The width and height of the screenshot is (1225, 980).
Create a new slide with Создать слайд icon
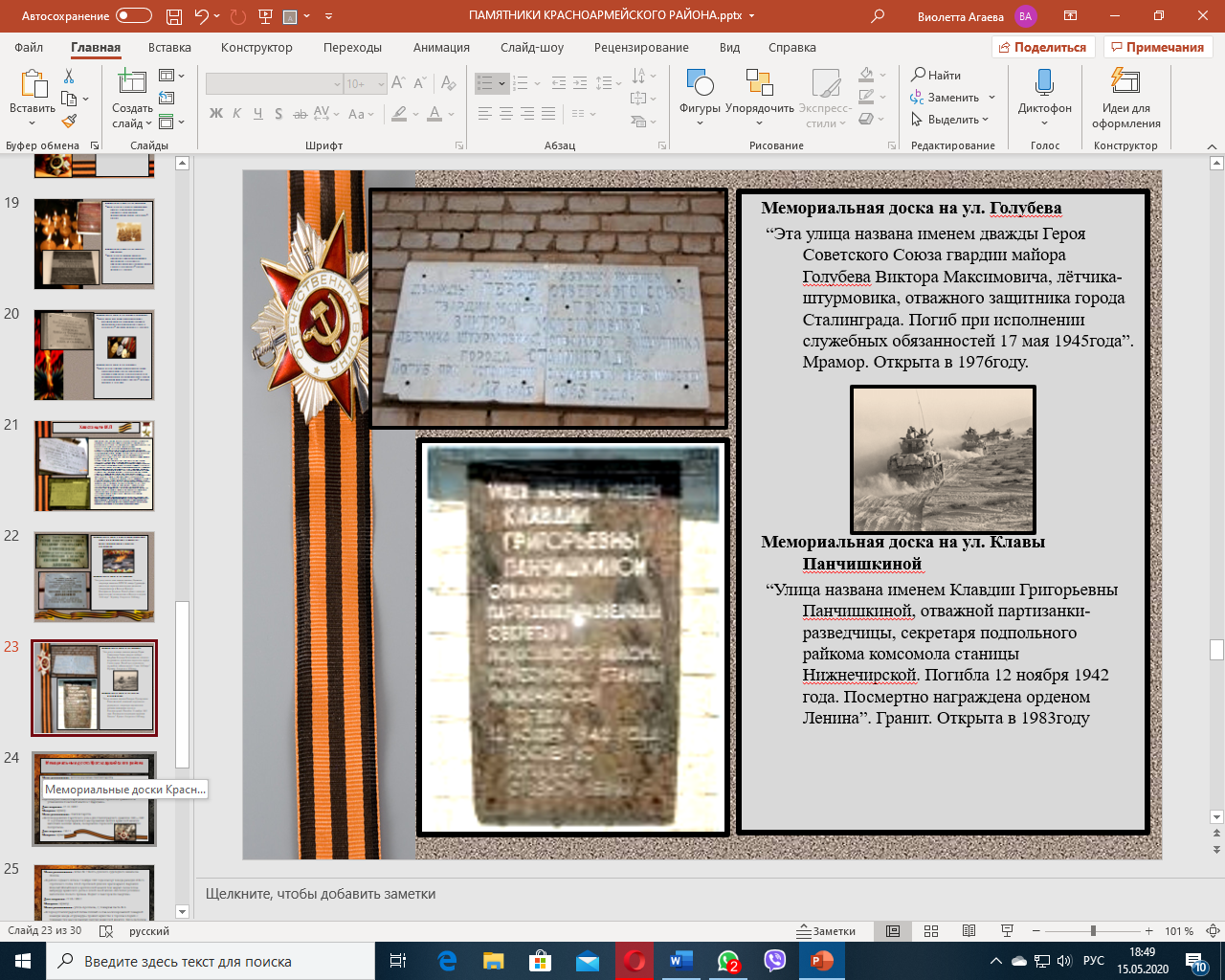click(x=131, y=84)
